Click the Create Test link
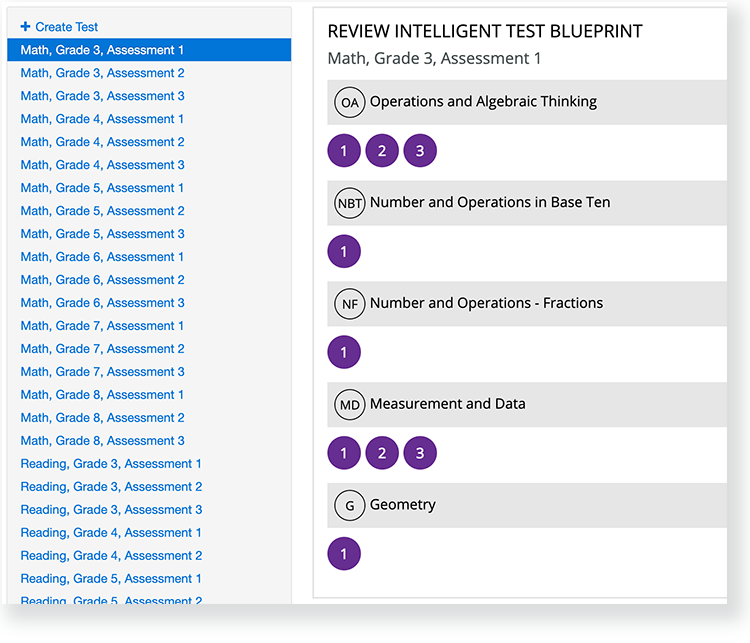 [59, 27]
